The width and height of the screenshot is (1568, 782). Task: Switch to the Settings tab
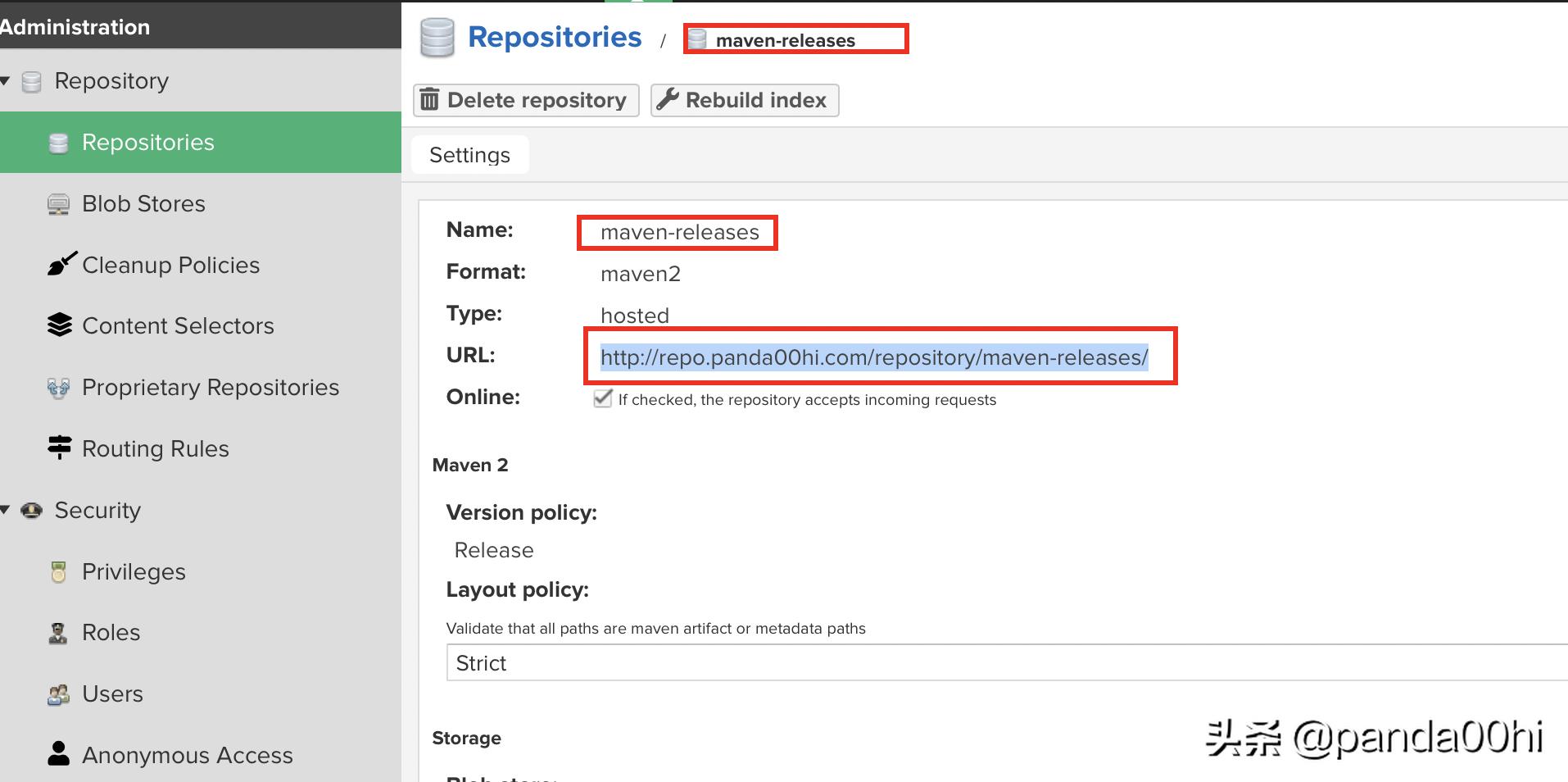click(469, 155)
